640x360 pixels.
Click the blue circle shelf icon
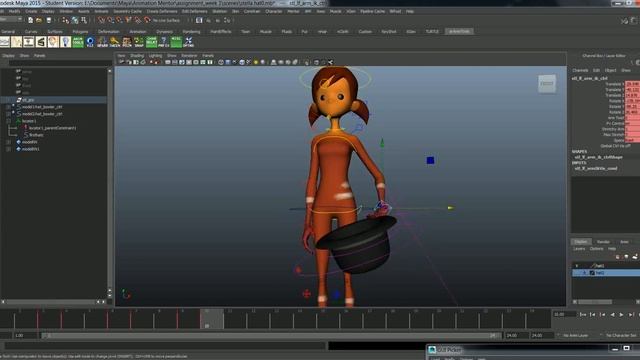[x=90, y=42]
